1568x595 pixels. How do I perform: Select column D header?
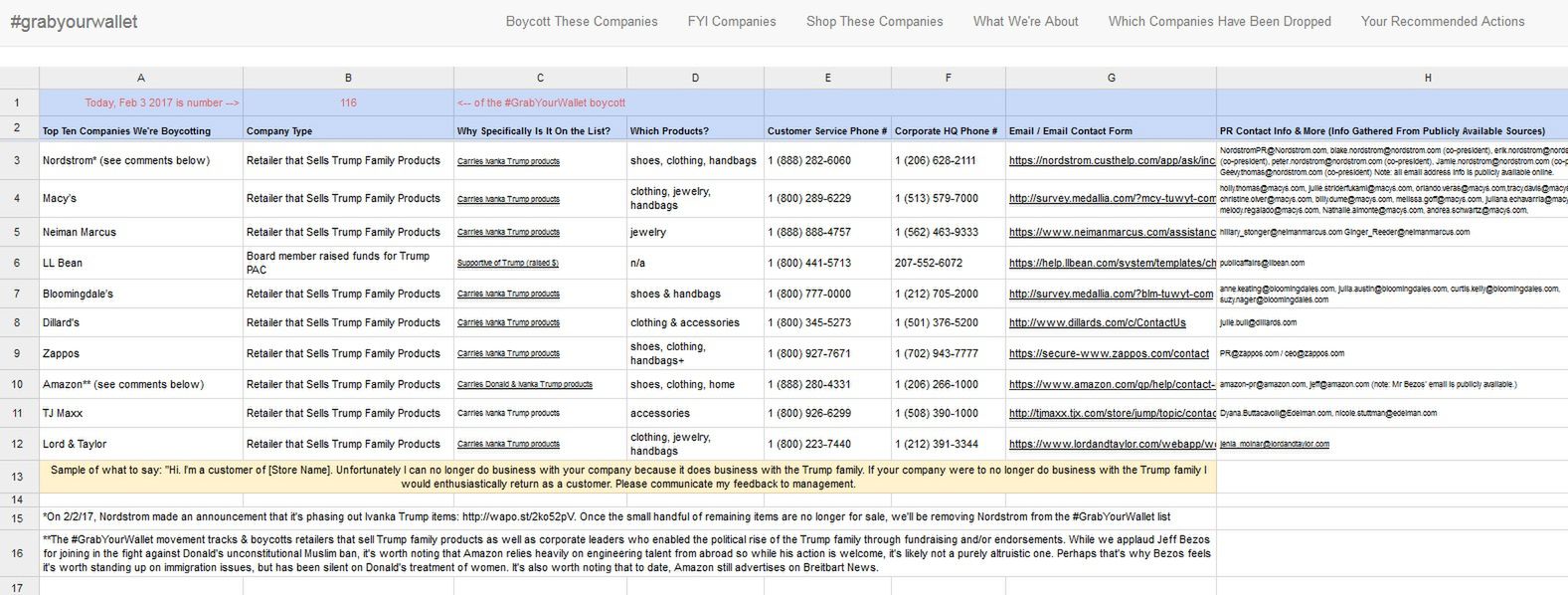pos(695,78)
